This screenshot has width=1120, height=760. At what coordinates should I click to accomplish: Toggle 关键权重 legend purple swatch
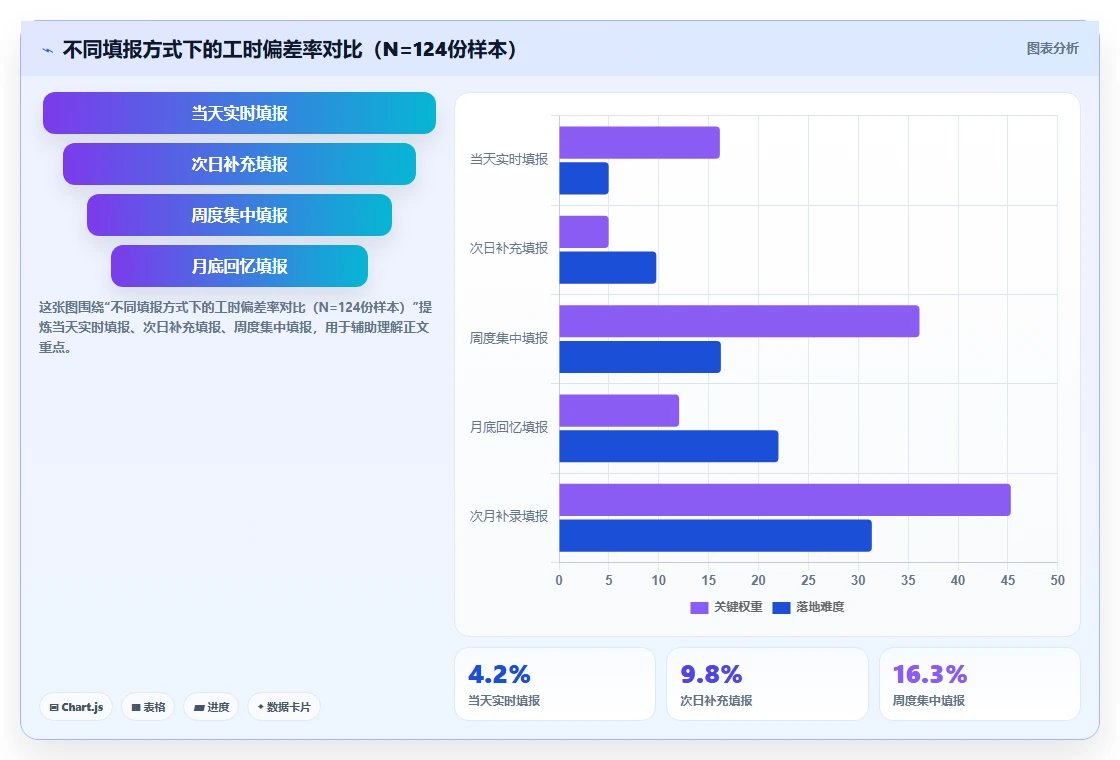[699, 607]
